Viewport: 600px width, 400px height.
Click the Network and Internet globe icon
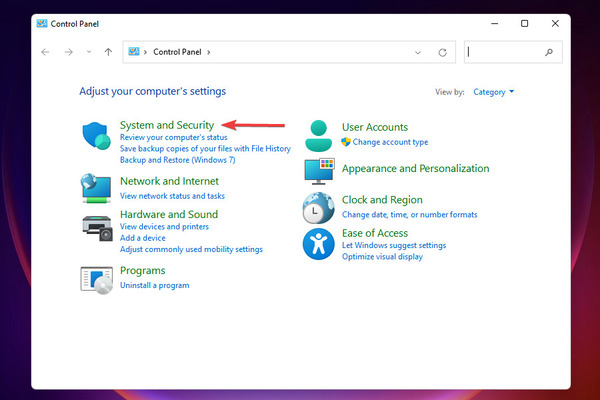(96, 188)
